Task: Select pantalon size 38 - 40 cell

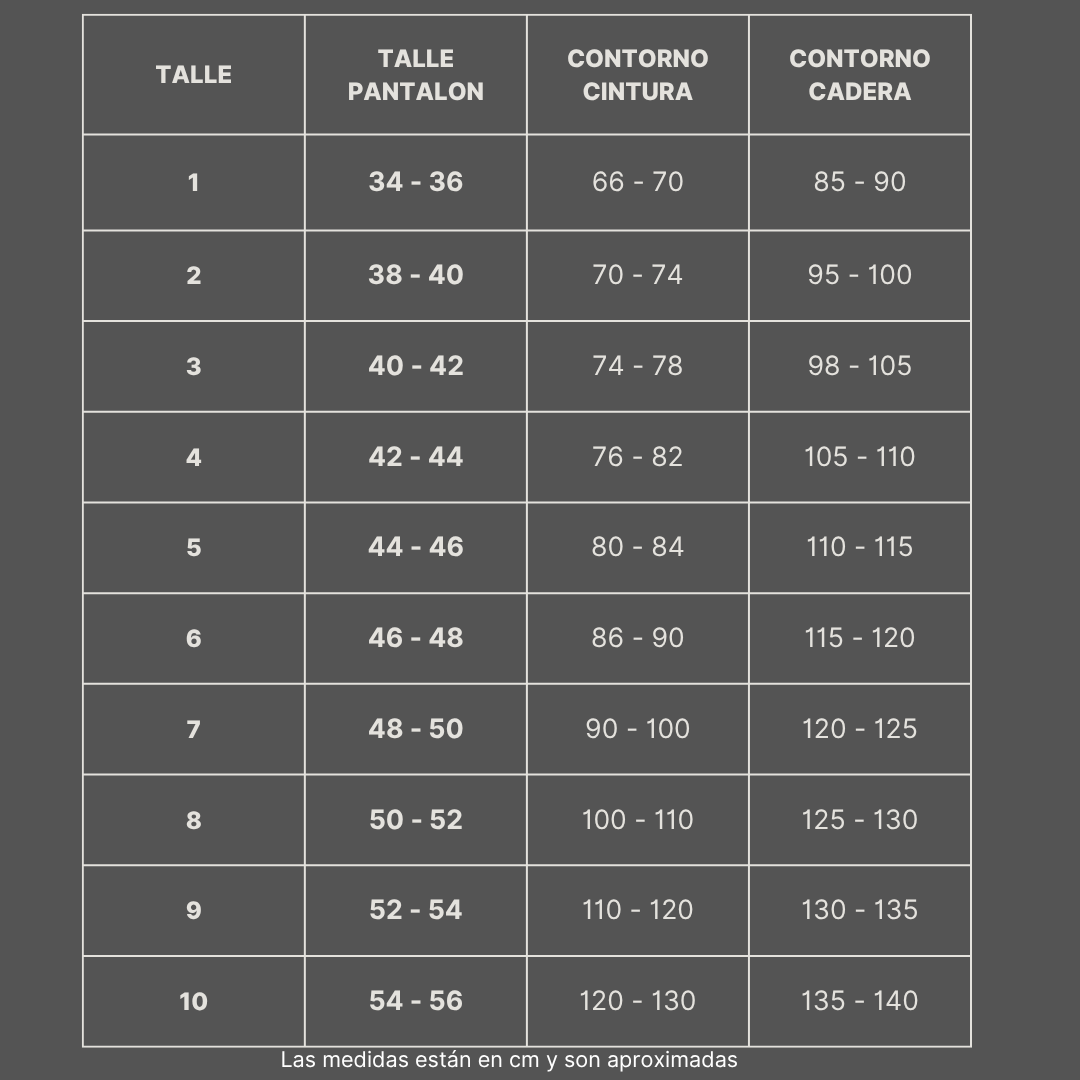Action: click(416, 275)
